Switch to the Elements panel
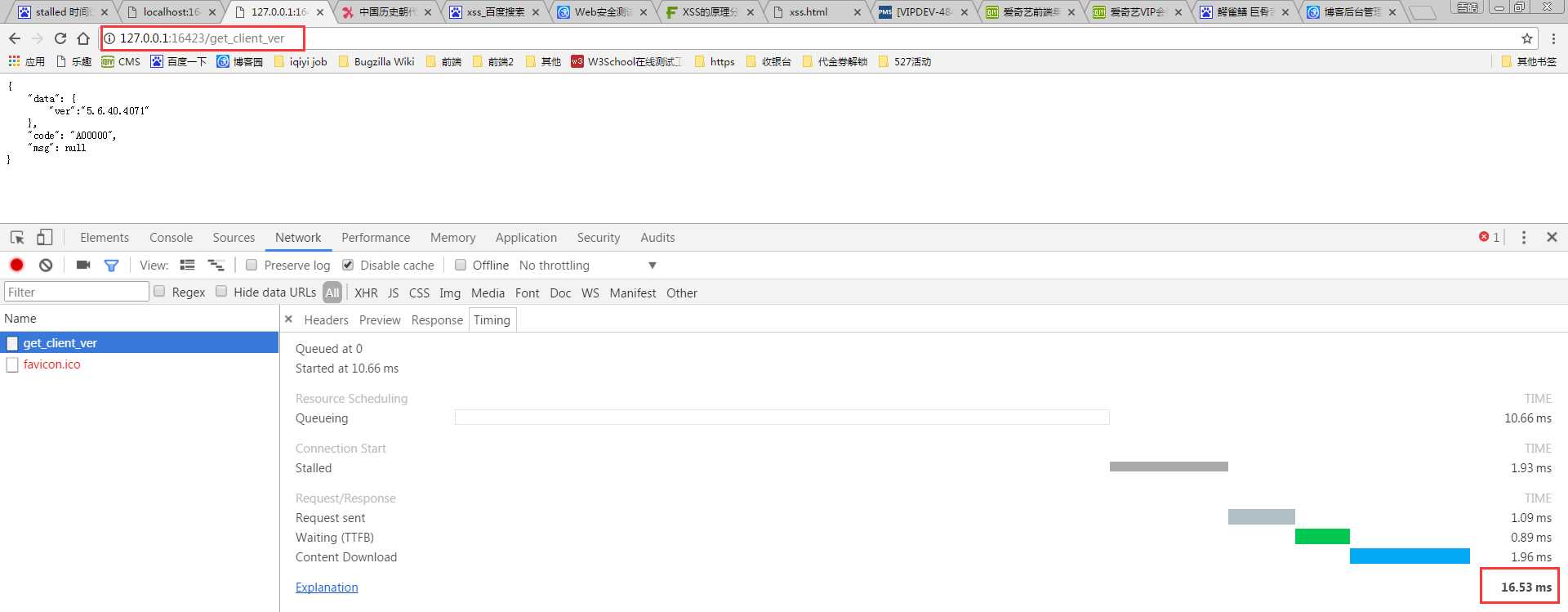The width and height of the screenshot is (1568, 612). (105, 238)
